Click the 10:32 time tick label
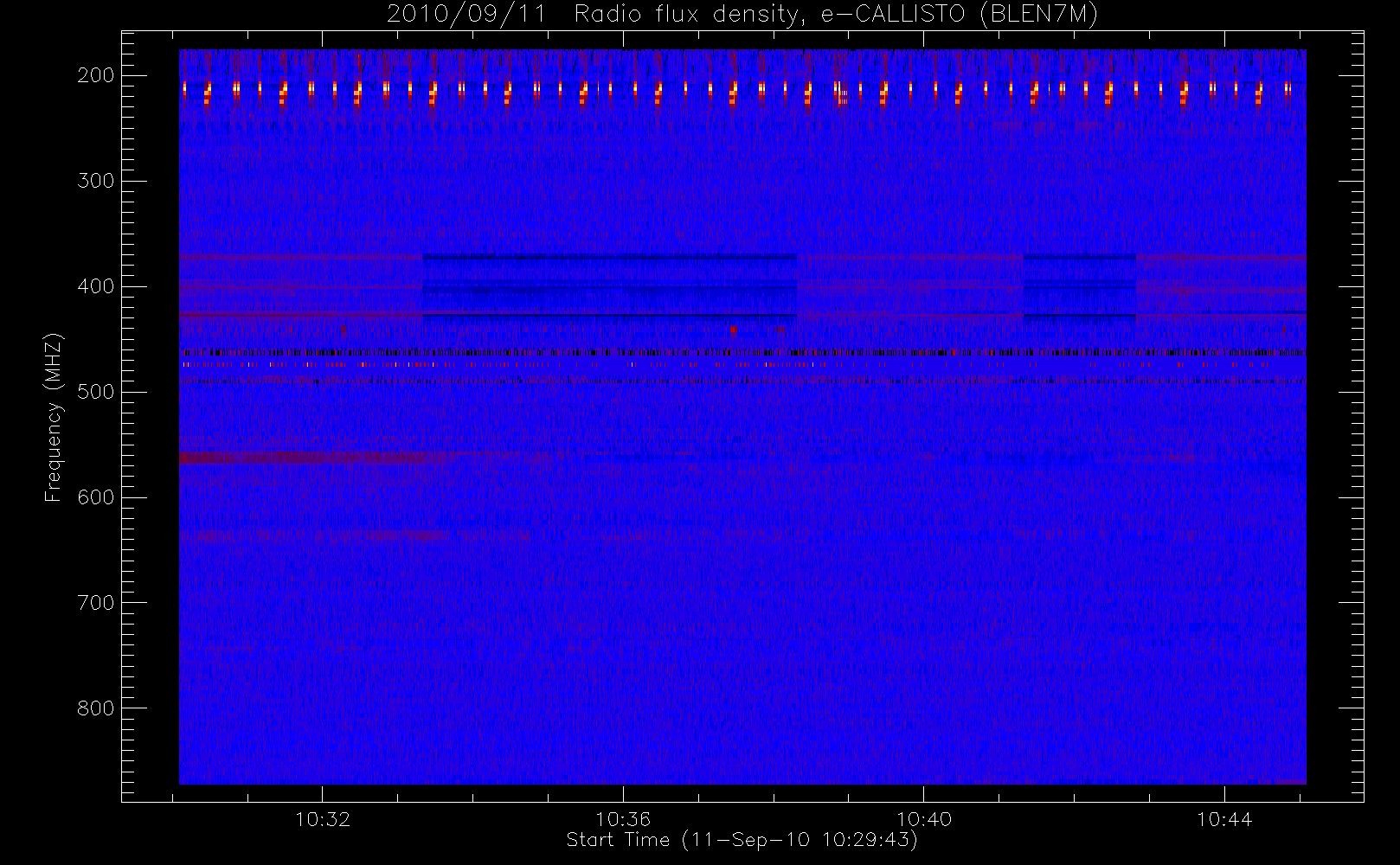 (x=323, y=819)
